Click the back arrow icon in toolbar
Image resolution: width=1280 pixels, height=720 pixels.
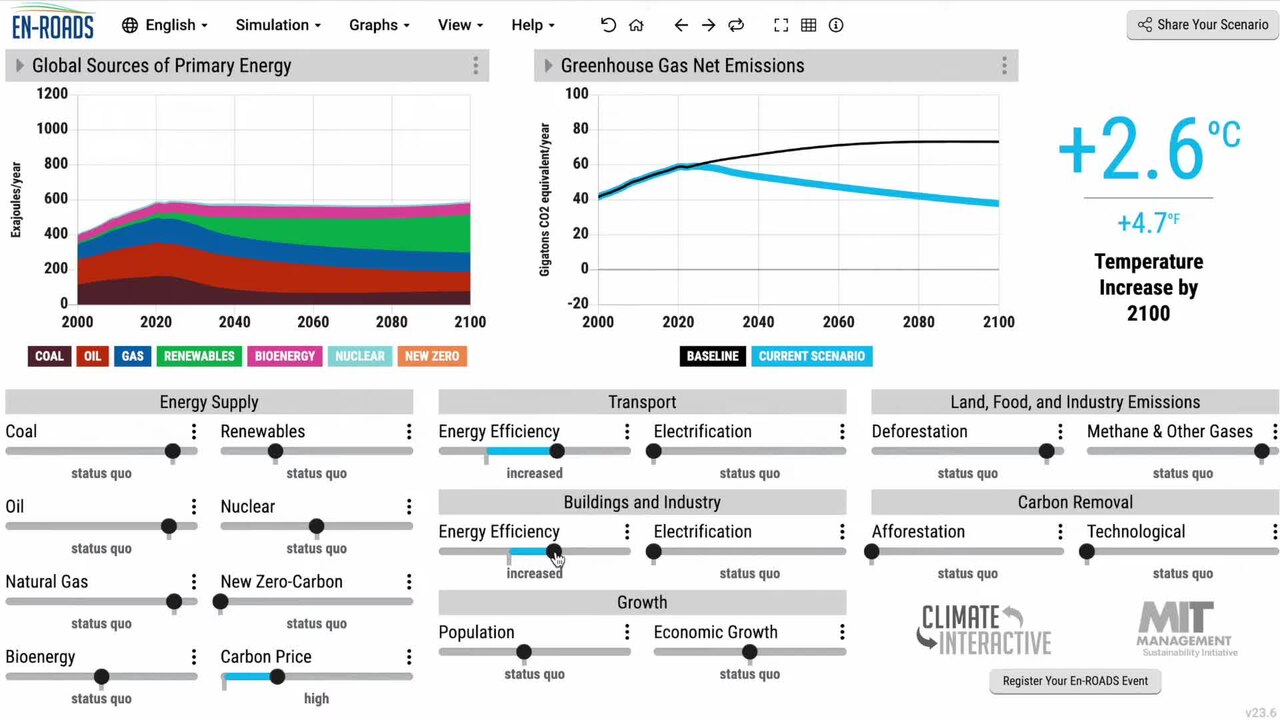[681, 25]
